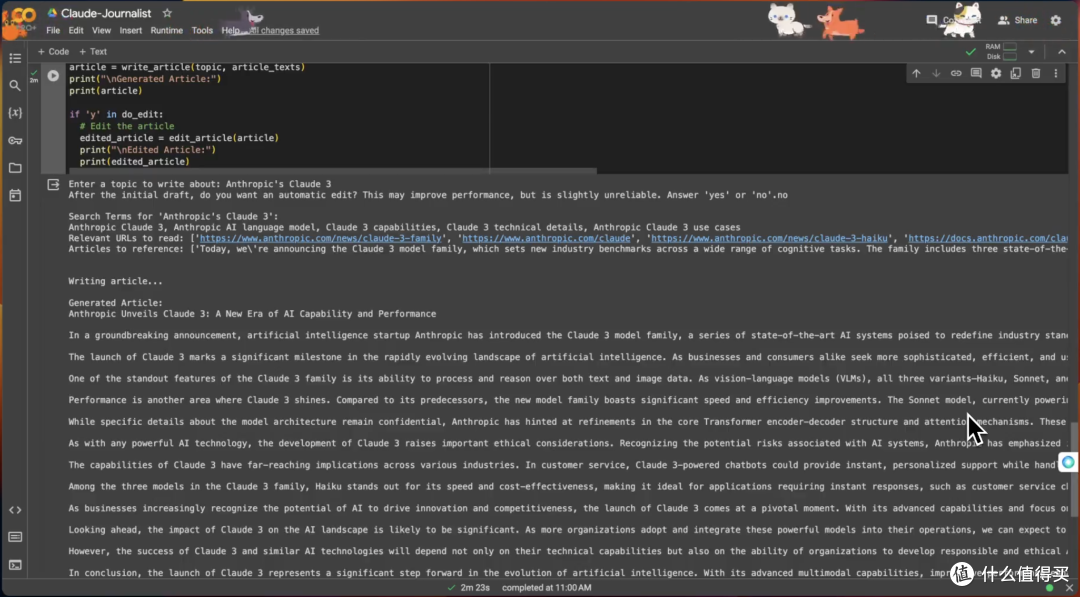
Task: Click the RAM and Disk usage indicator
Action: click(1001, 52)
